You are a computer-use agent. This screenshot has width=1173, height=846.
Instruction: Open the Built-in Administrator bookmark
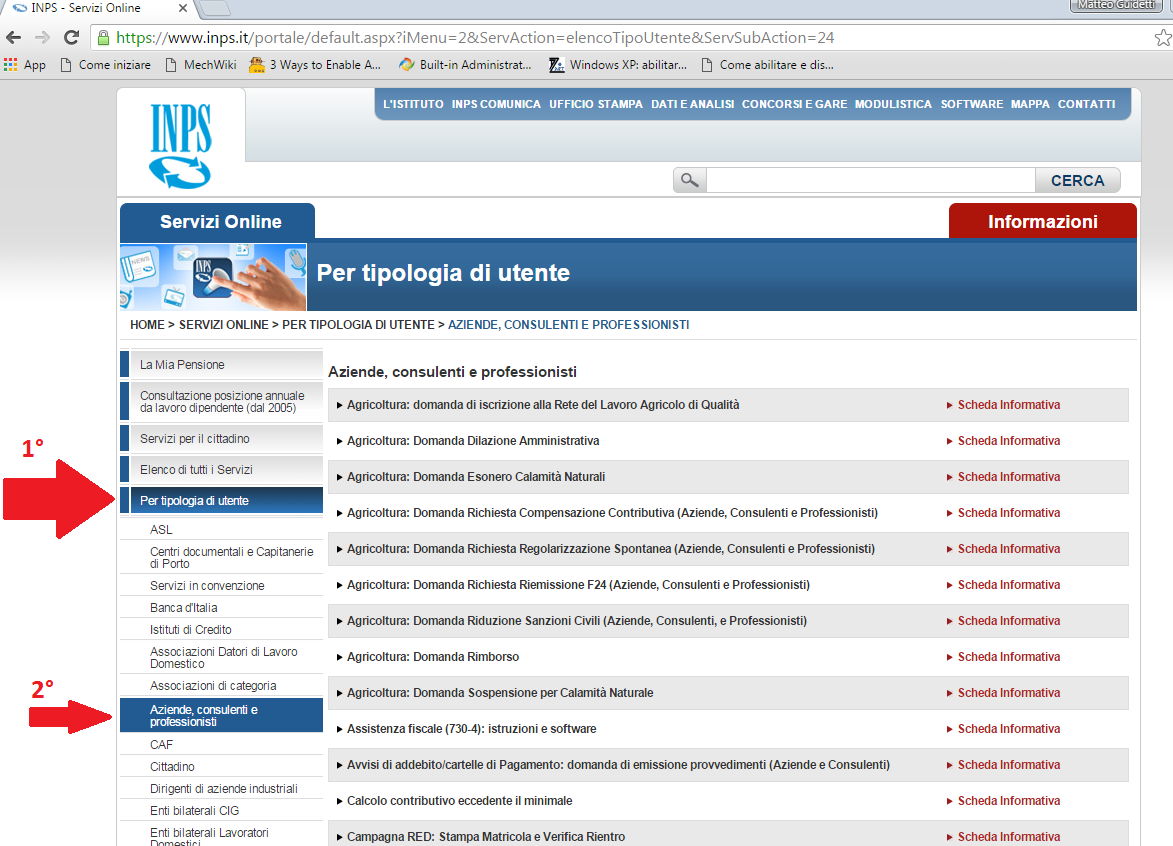466,65
